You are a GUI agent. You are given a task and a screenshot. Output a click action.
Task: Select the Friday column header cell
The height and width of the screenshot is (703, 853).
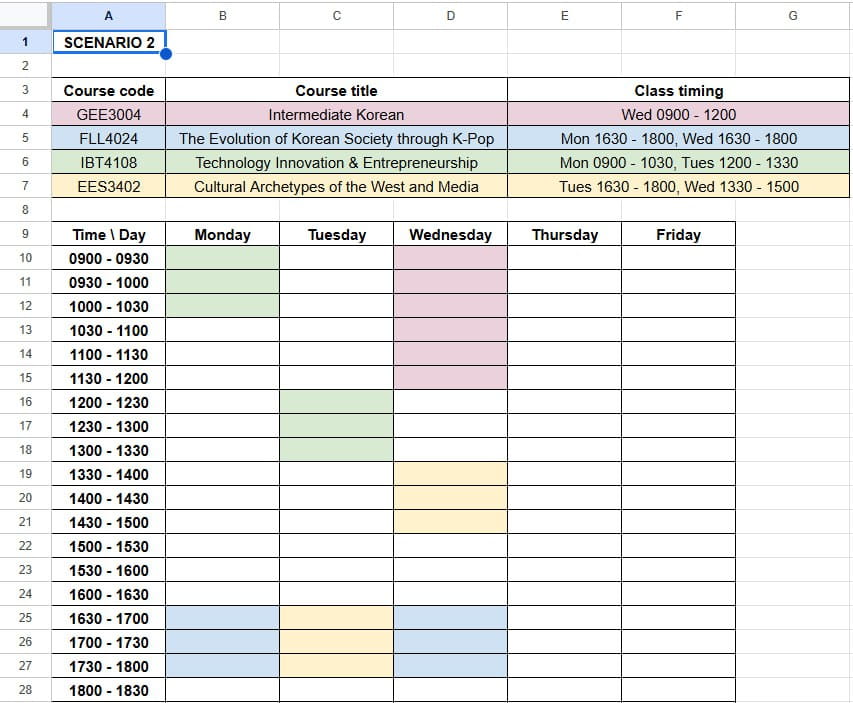point(678,234)
